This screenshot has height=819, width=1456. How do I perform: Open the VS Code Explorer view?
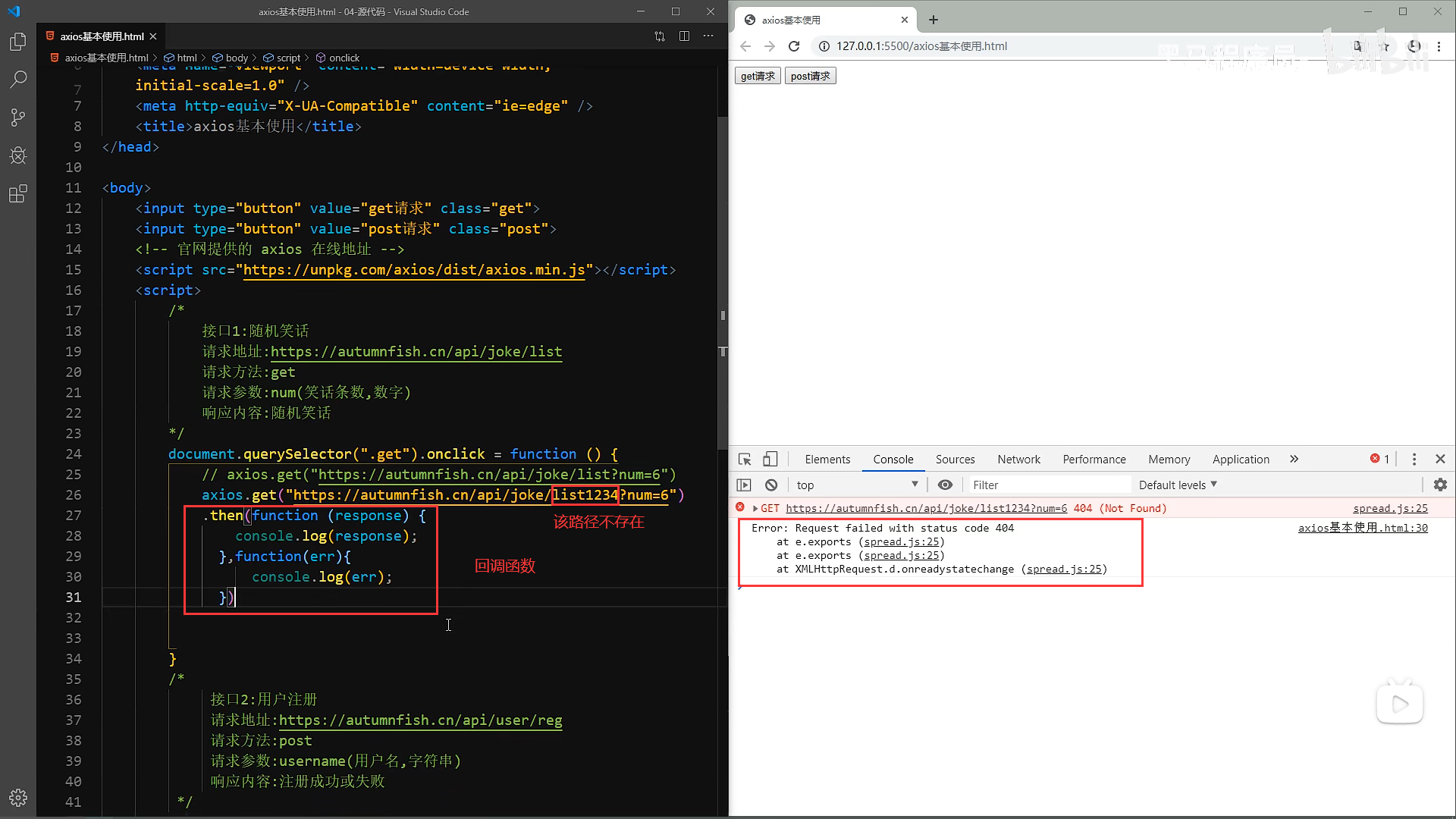tap(18, 42)
